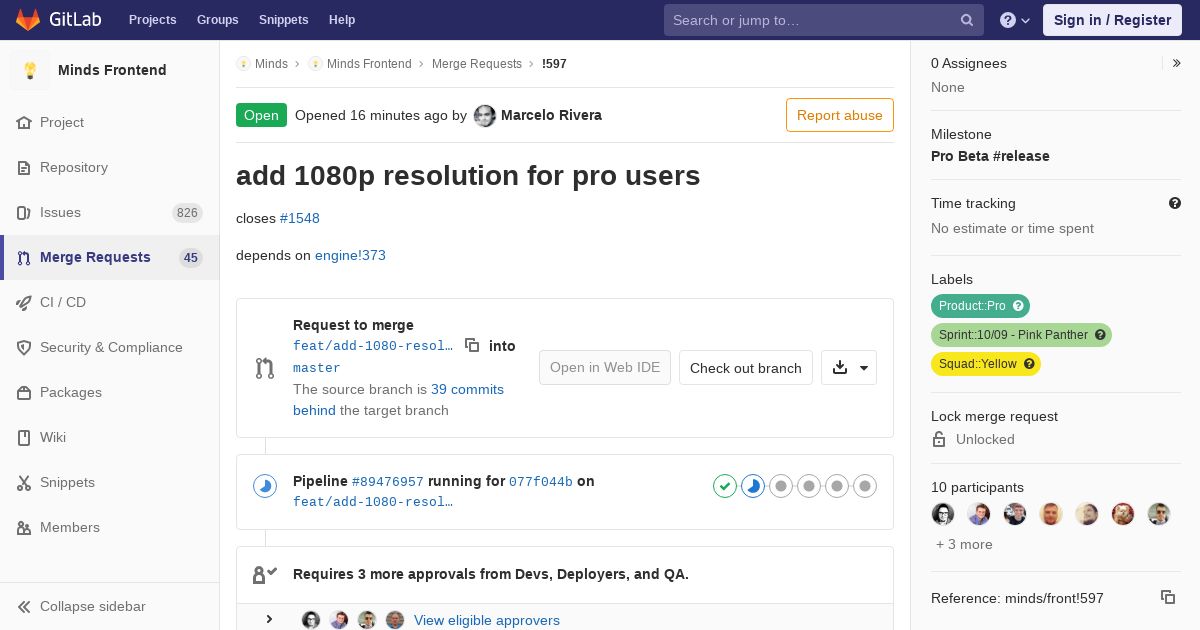Expand the eligible approvers list
The image size is (1200, 630).
coord(269,620)
